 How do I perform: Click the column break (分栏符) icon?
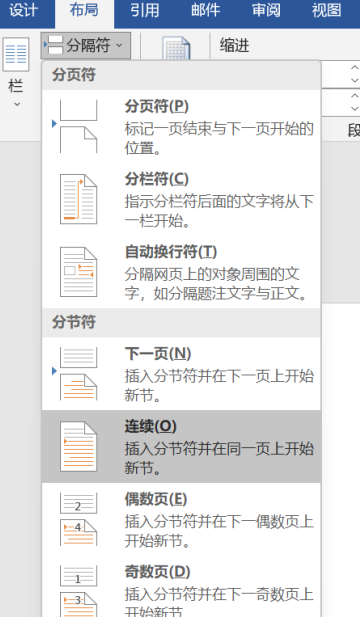tap(78, 199)
